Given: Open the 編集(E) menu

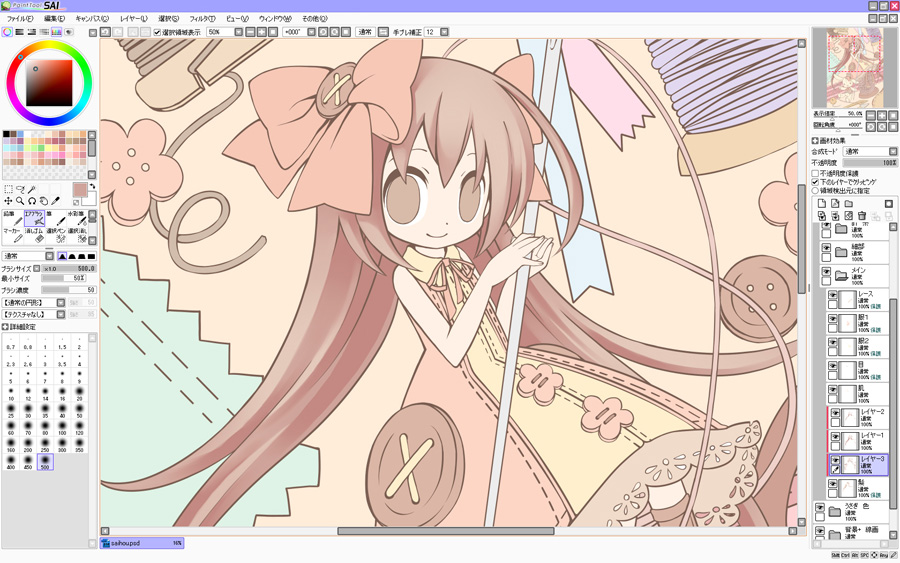Looking at the screenshot, I should (54, 18).
